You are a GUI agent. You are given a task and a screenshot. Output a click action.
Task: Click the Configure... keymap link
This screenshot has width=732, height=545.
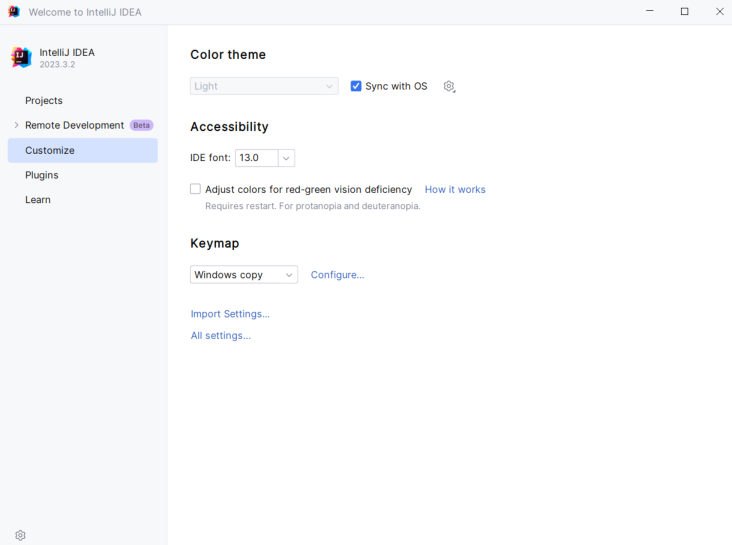pyautogui.click(x=338, y=275)
